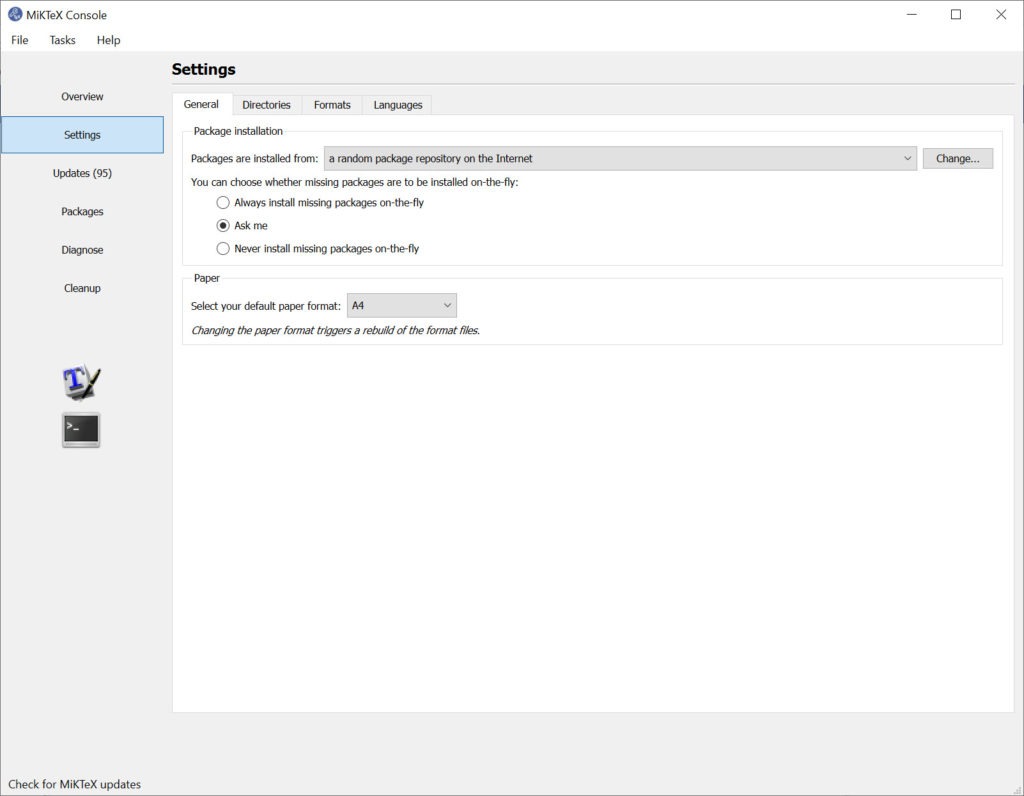Close the MiKTeX Console window
1024x796 pixels.
1000,14
